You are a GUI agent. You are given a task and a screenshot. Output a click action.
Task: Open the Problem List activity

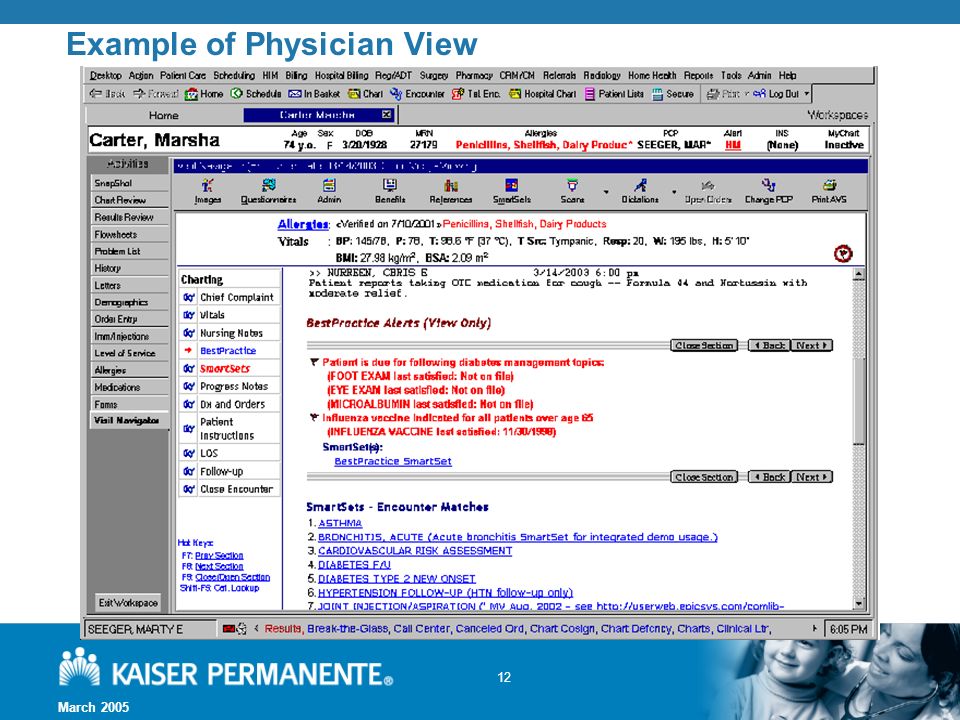pos(129,251)
